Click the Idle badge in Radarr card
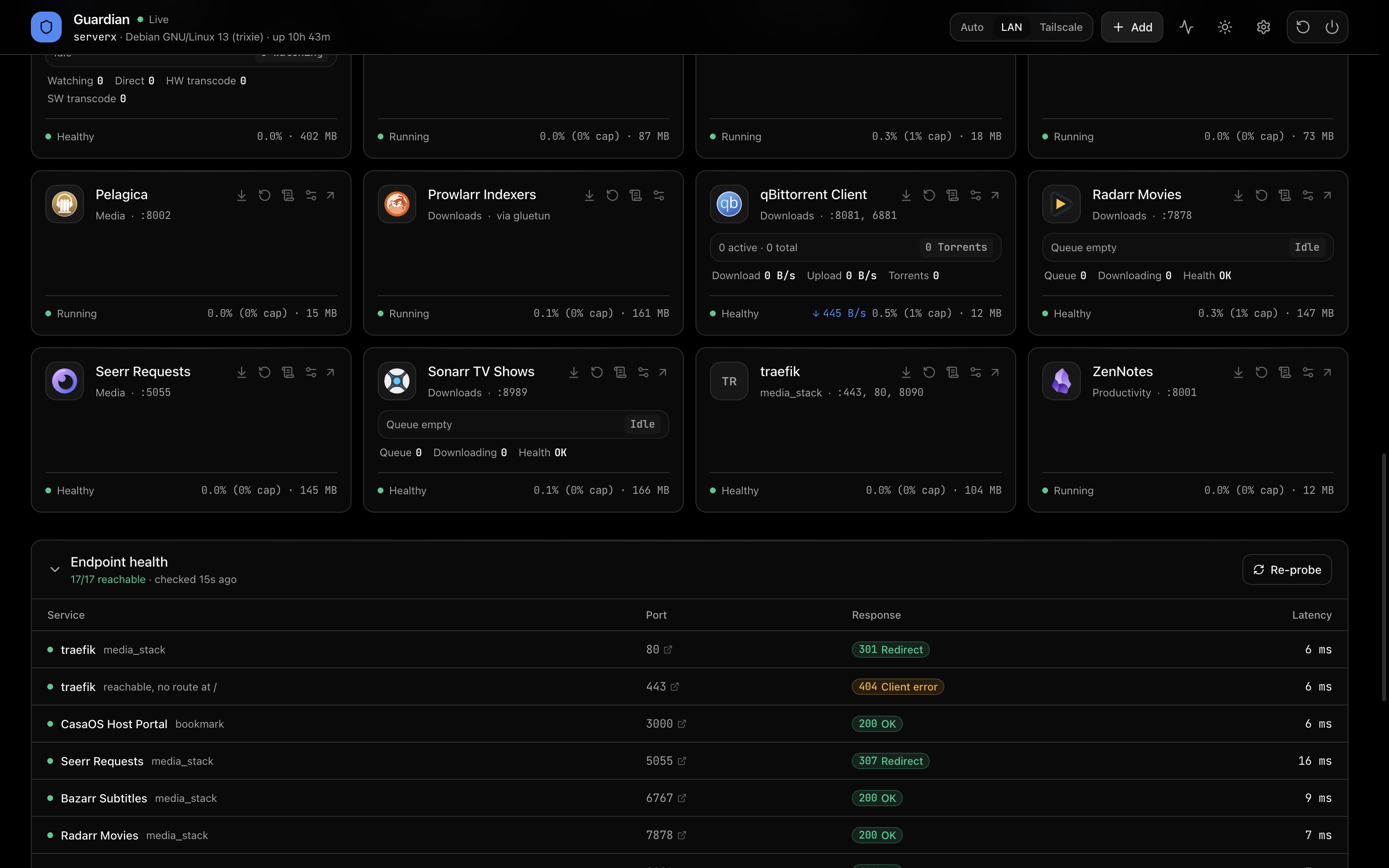 (x=1307, y=247)
